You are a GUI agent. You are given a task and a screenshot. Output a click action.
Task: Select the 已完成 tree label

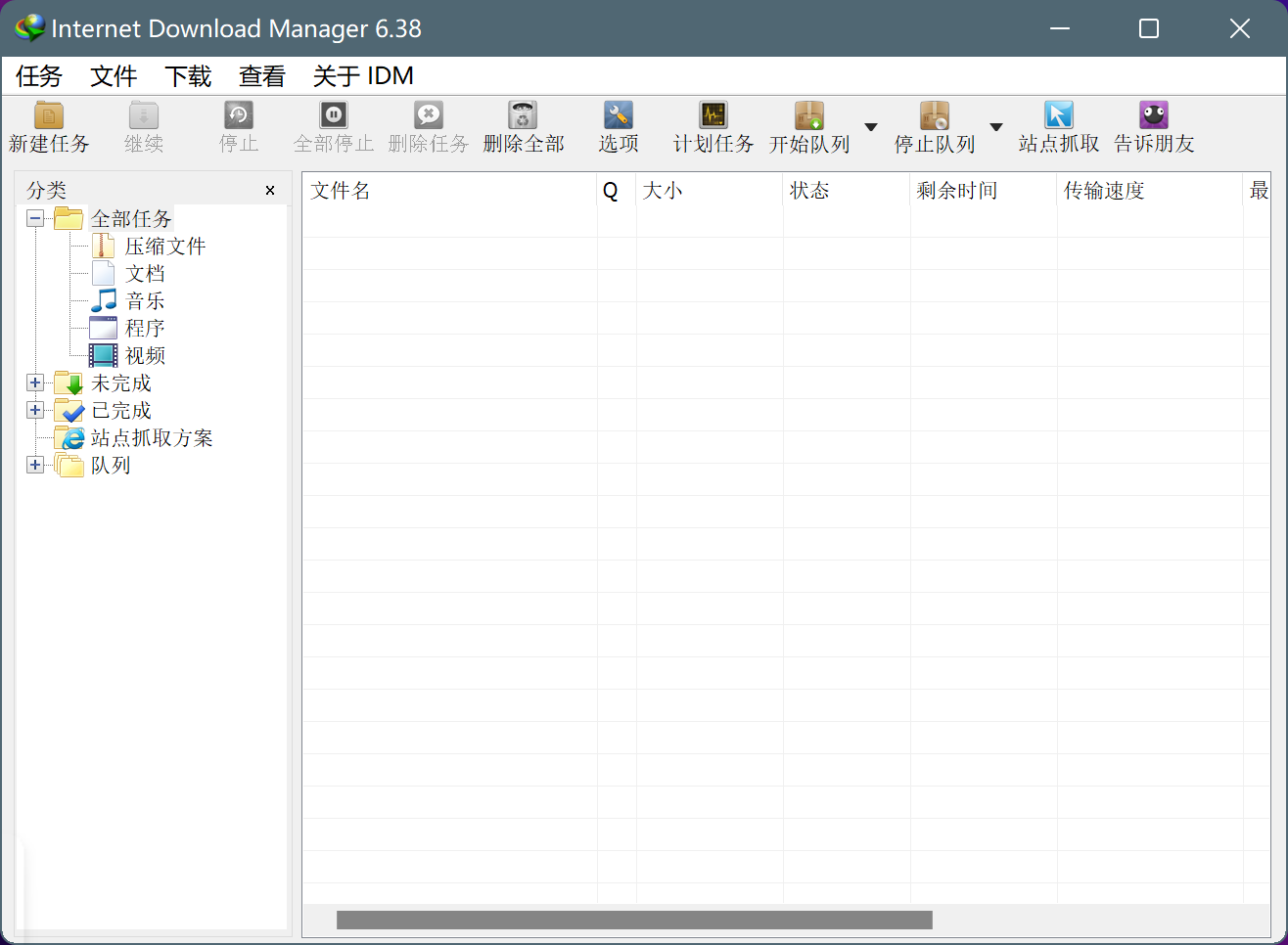pyautogui.click(x=121, y=410)
